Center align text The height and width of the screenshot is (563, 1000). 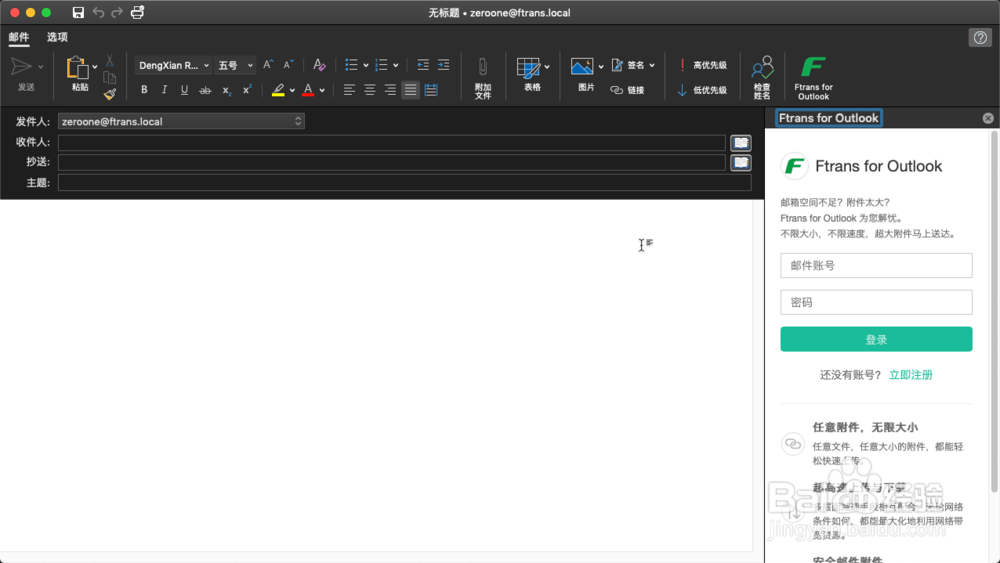(x=369, y=90)
